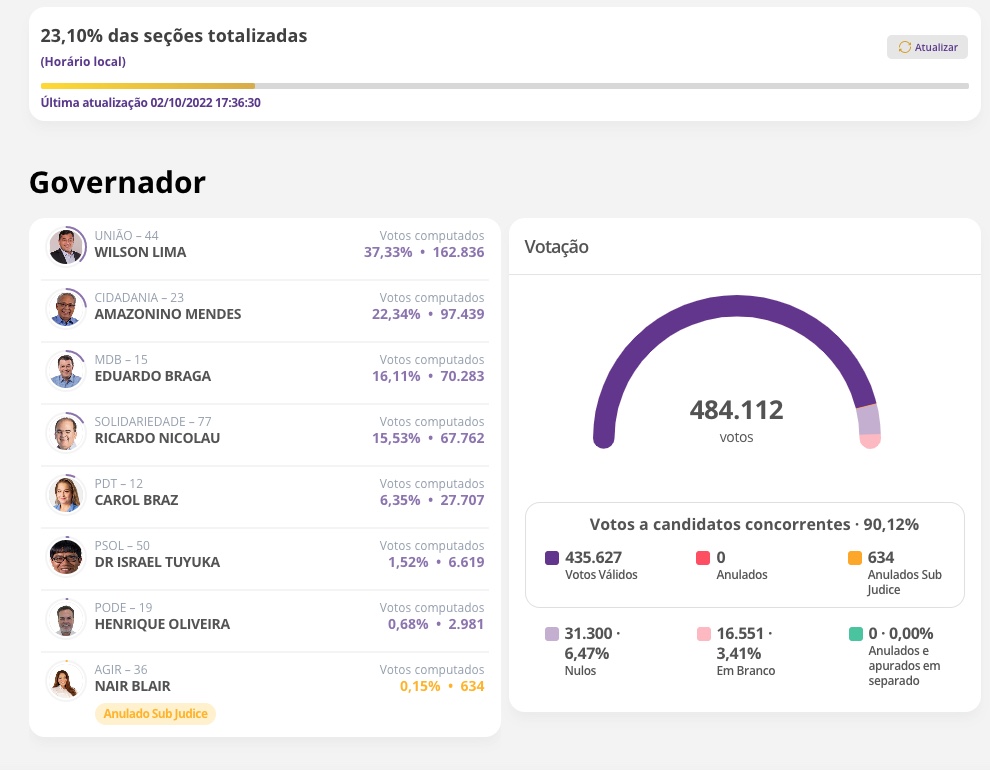The width and height of the screenshot is (990, 770).
Task: Select the red Anulados legend square
Action: click(x=703, y=557)
